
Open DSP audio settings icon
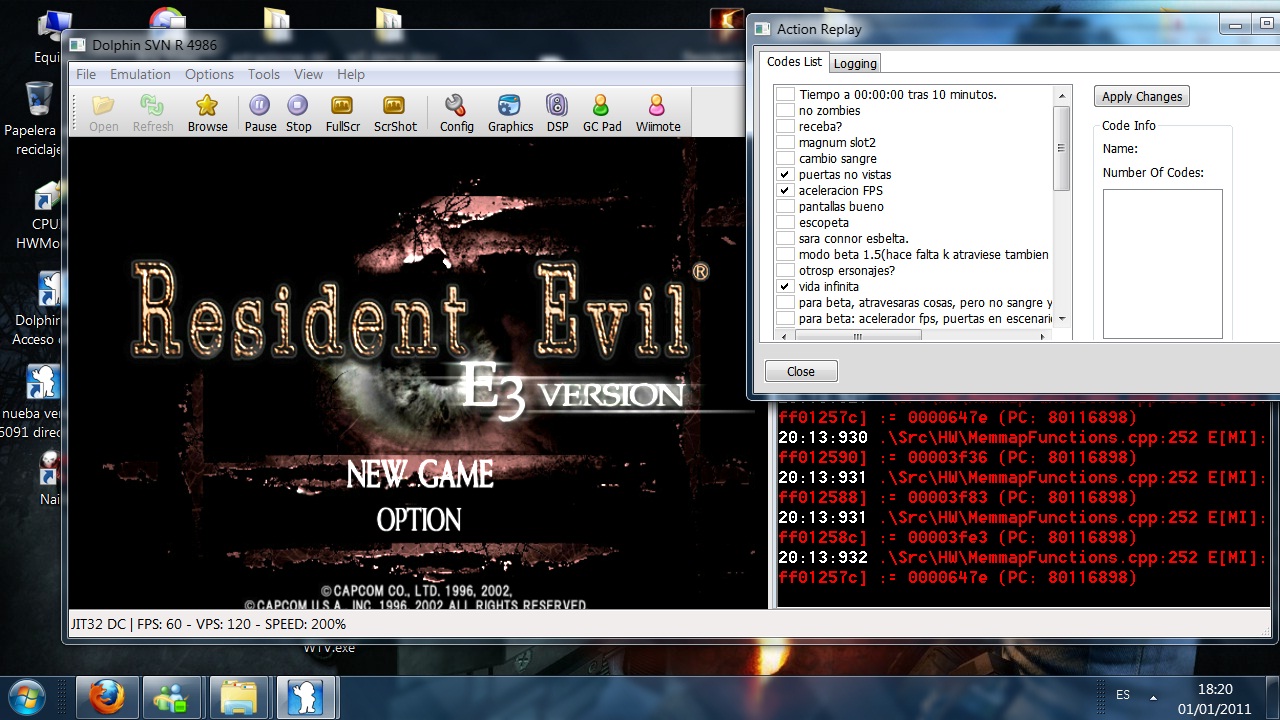[557, 112]
